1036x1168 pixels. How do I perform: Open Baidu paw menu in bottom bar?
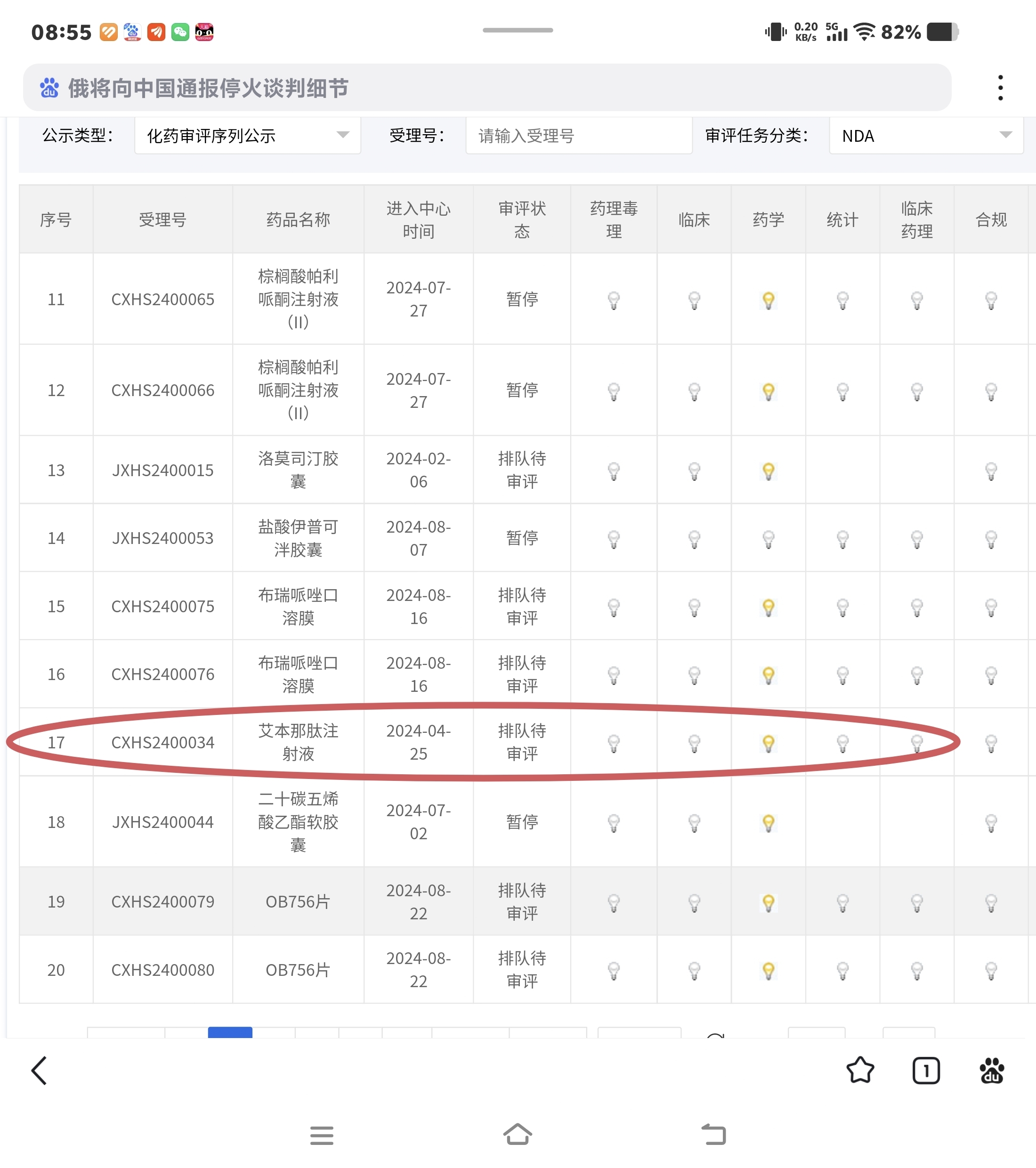click(x=991, y=1071)
